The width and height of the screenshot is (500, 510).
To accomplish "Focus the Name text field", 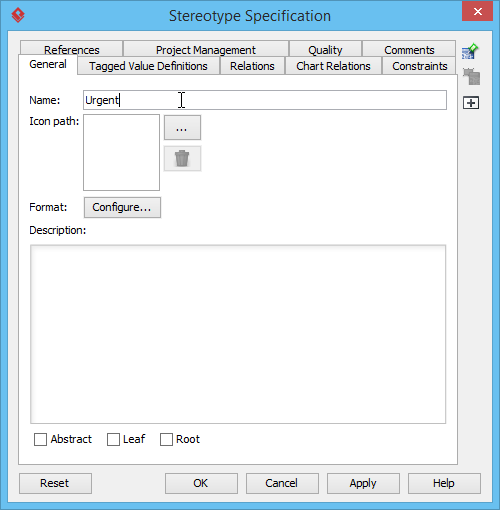I will pos(265,100).
